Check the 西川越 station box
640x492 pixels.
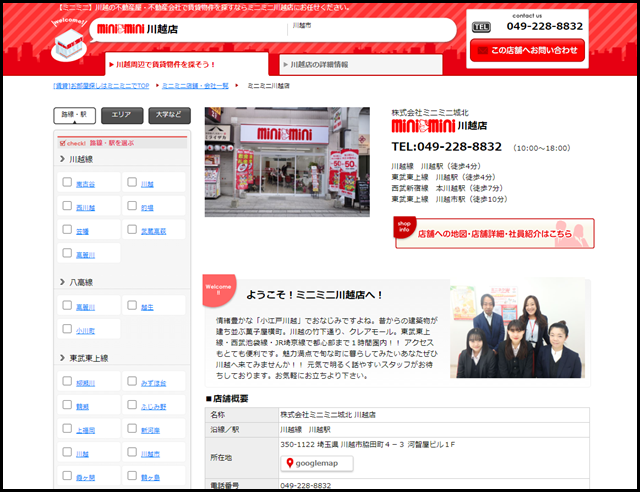tap(67, 205)
